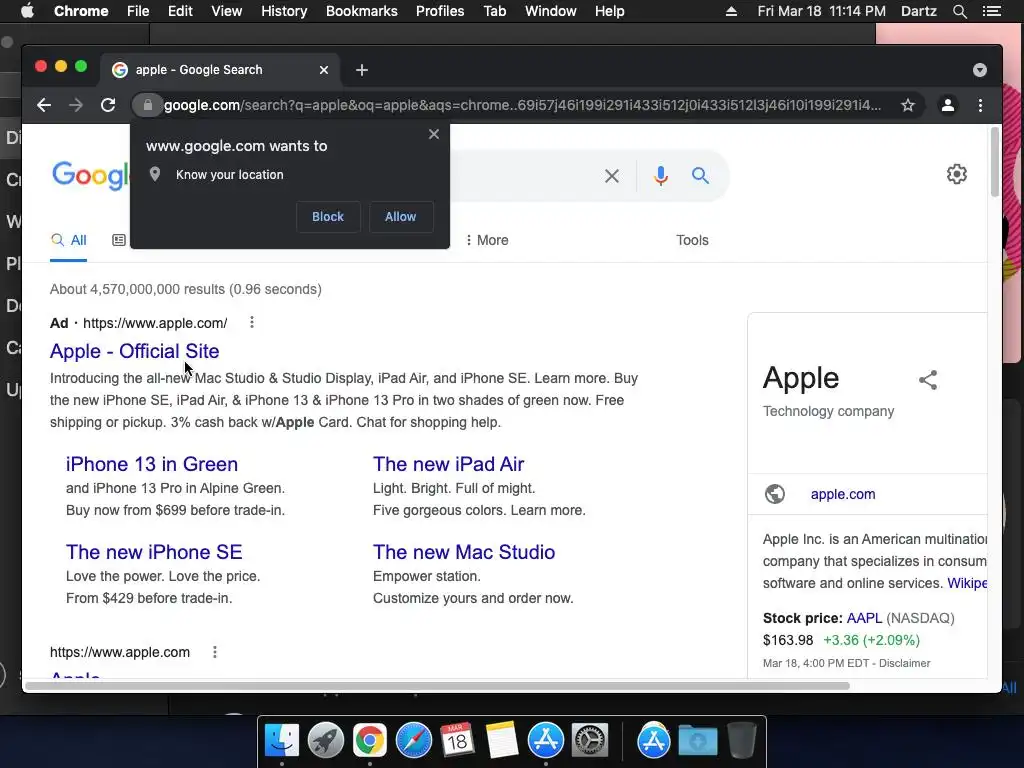Open the stock price Disclaimer link
Image resolution: width=1024 pixels, height=768 pixels.
(x=904, y=664)
